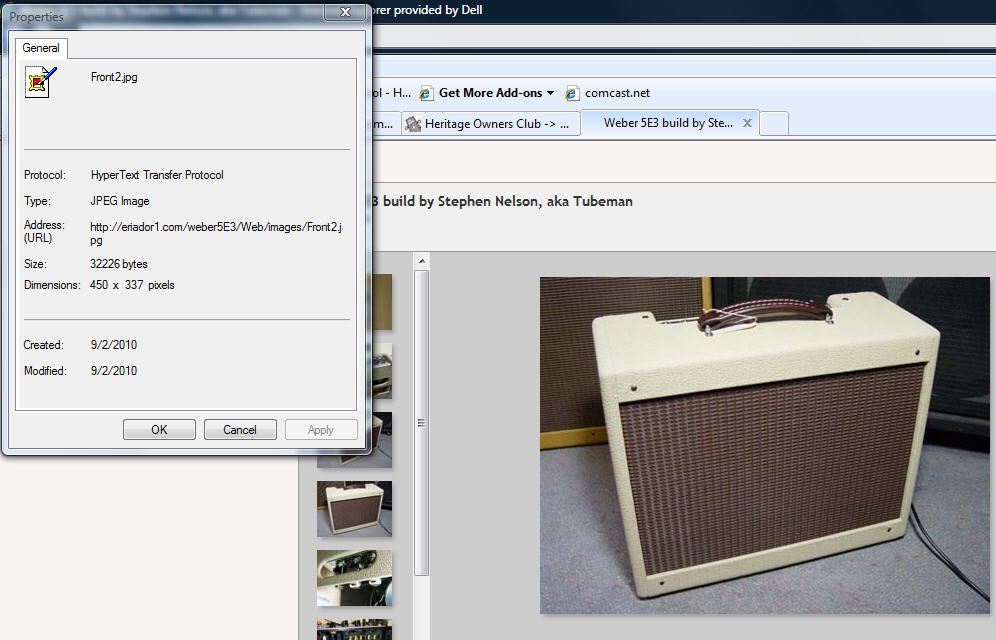Click the '32226 bytes' size value

pyautogui.click(x=119, y=264)
